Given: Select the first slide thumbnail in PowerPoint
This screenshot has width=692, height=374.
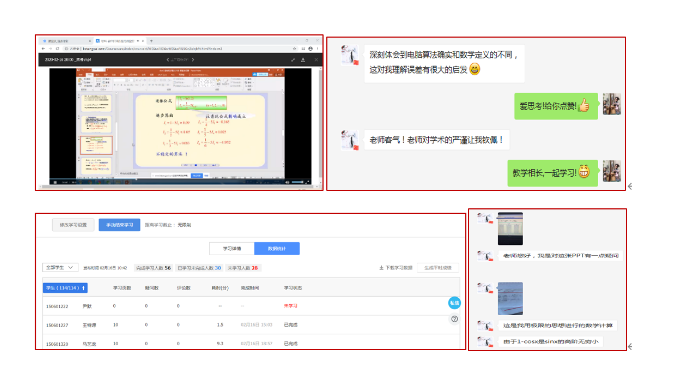Looking at the screenshot, I should click(97, 103).
